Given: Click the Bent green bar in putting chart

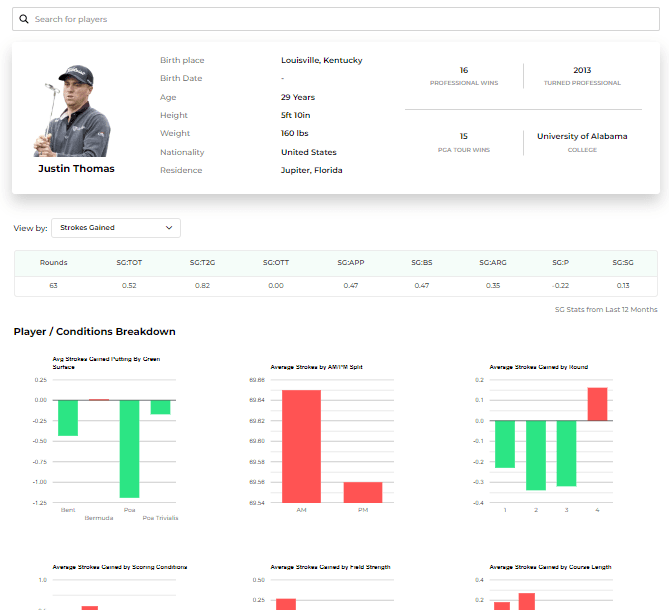Looking at the screenshot, I should pyautogui.click(x=68, y=418).
